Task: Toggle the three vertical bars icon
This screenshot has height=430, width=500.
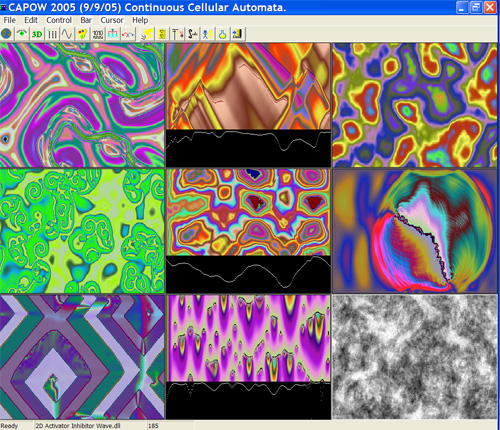Action: [52, 34]
